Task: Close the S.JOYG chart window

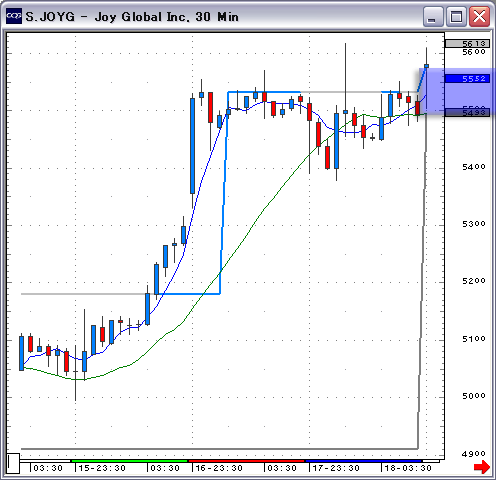Action: 479,16
